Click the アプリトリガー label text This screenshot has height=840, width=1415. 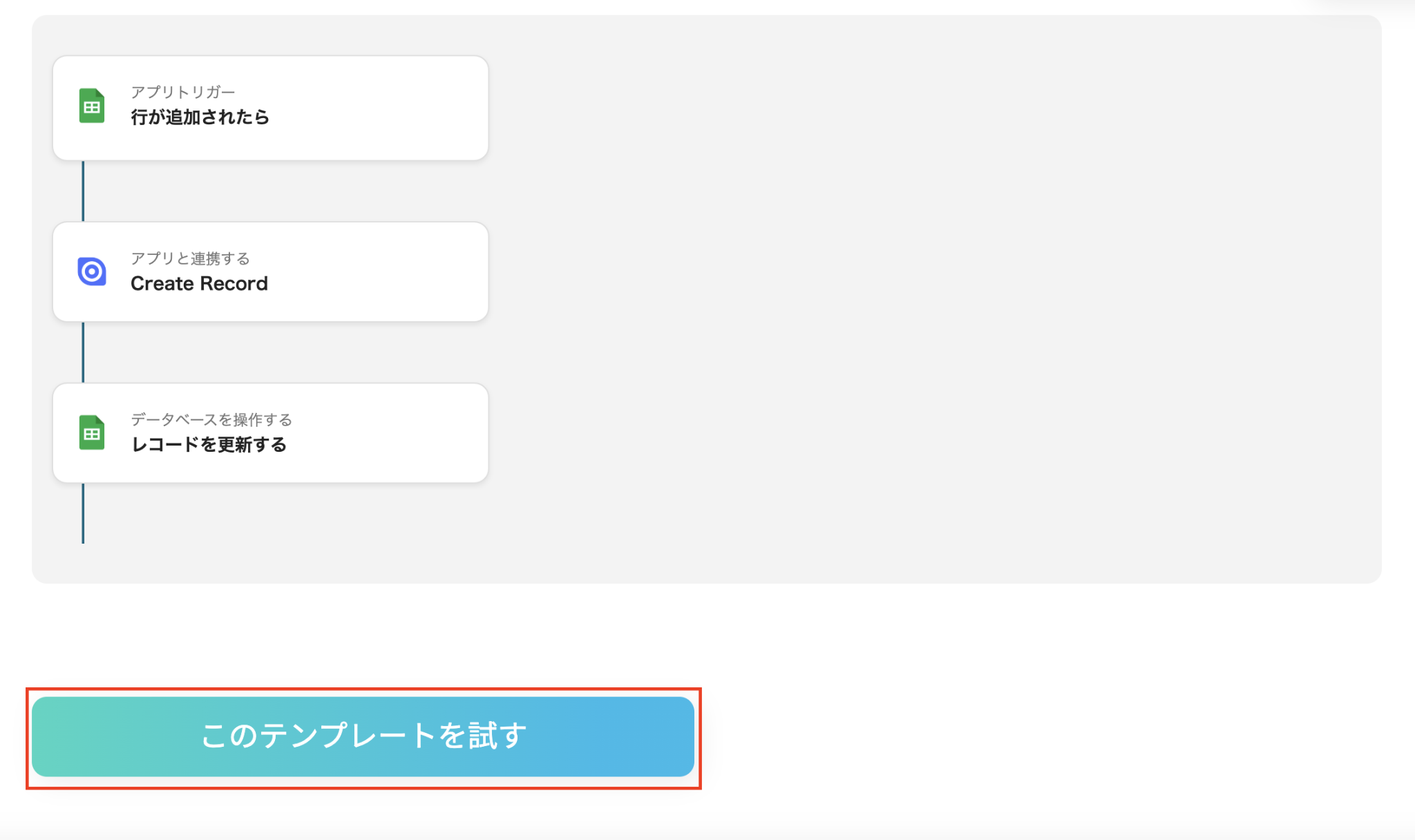point(183,92)
